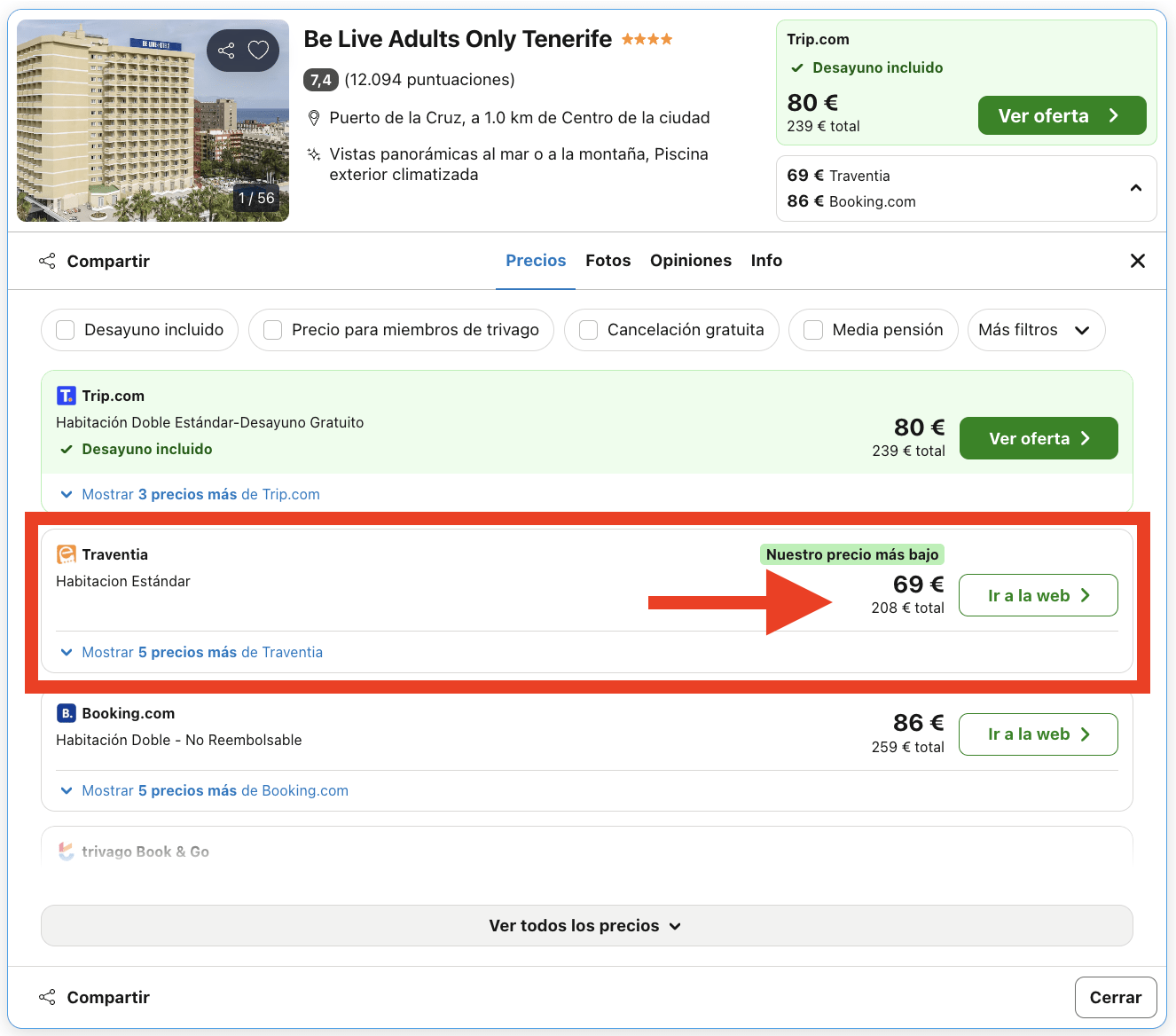Click the share icon on the hotel photo
The image size is (1176, 1036).
coord(224,51)
